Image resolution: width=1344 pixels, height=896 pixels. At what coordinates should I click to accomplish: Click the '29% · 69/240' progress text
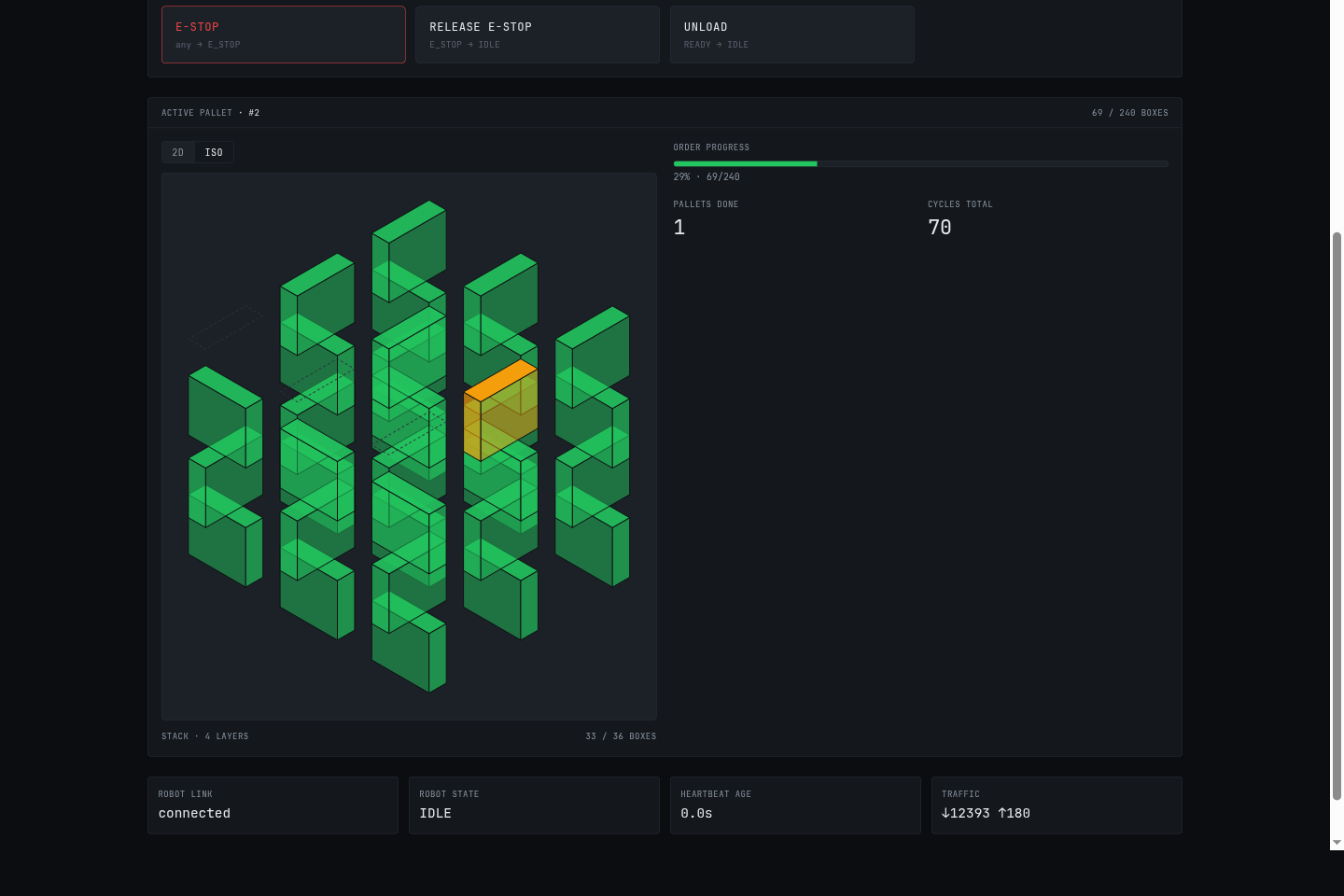click(x=707, y=176)
